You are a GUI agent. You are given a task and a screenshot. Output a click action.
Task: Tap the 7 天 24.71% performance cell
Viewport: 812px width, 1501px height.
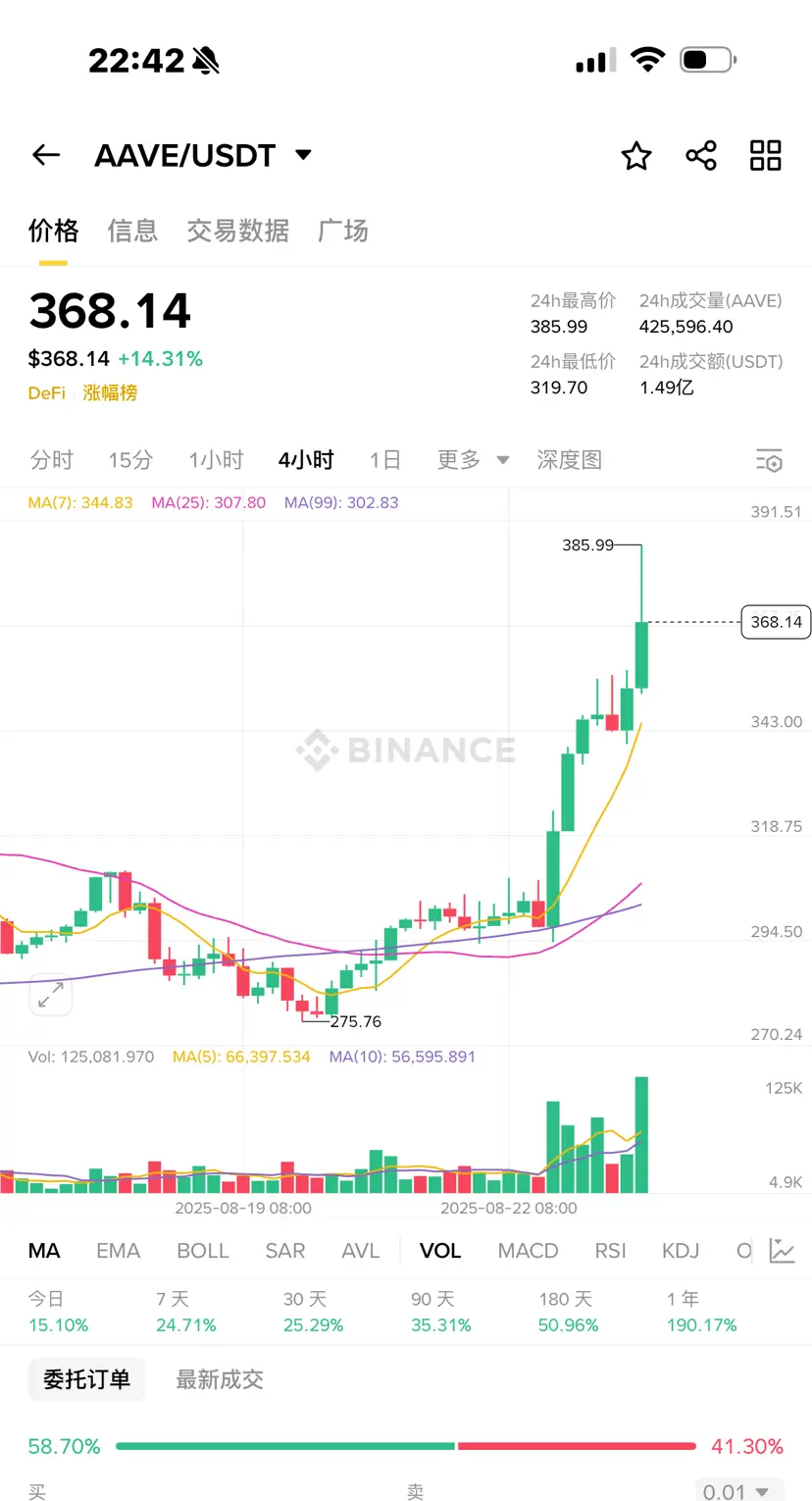tap(185, 1312)
